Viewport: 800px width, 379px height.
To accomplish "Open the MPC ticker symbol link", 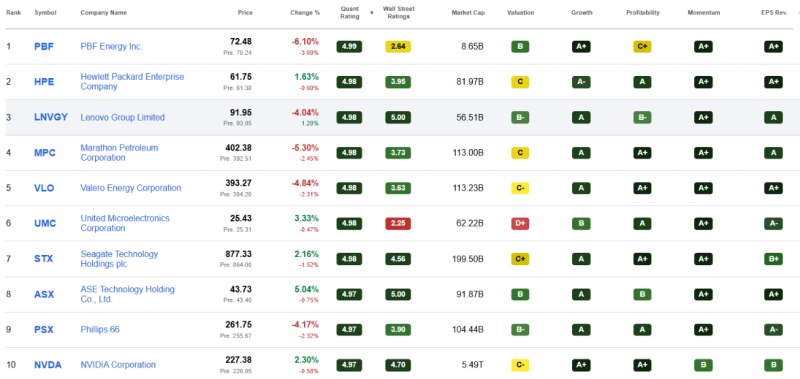I will click(45, 153).
